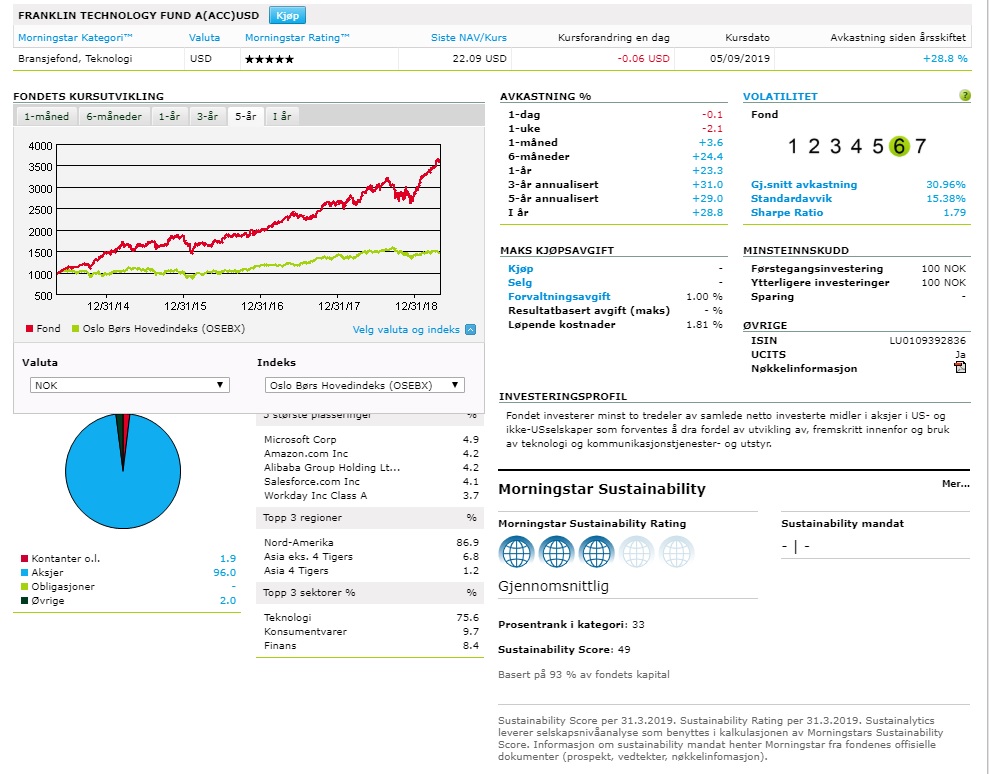Click the 5-år annualisert return row

point(614,198)
